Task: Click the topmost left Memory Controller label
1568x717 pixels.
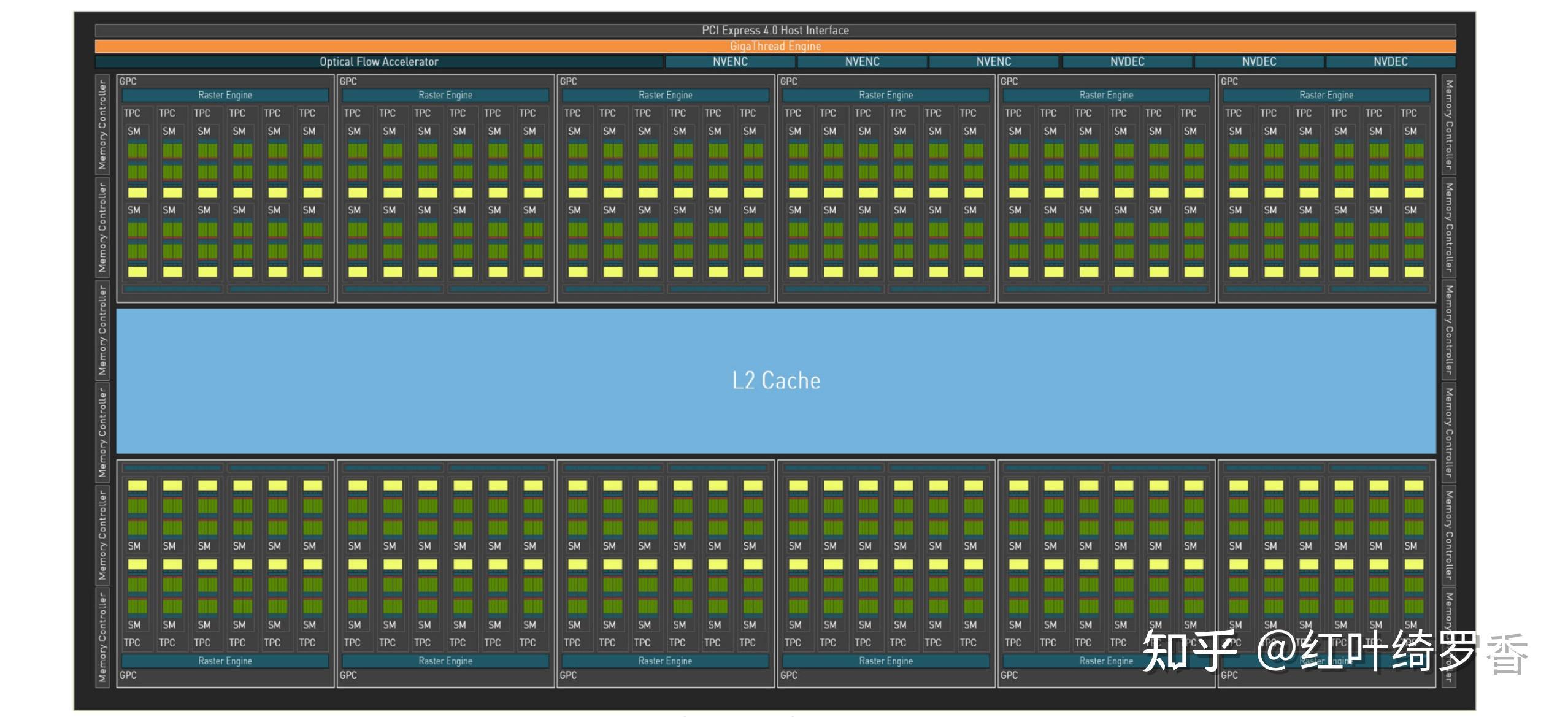Action: 102,125
